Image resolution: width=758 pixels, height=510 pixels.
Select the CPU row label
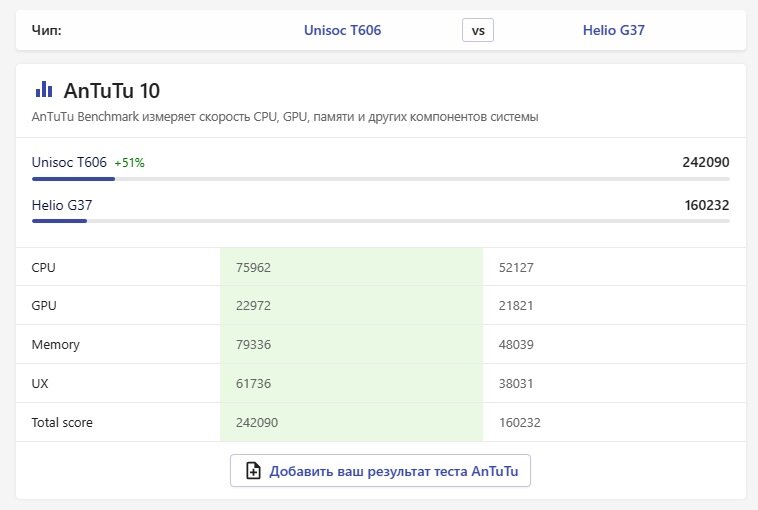click(43, 268)
